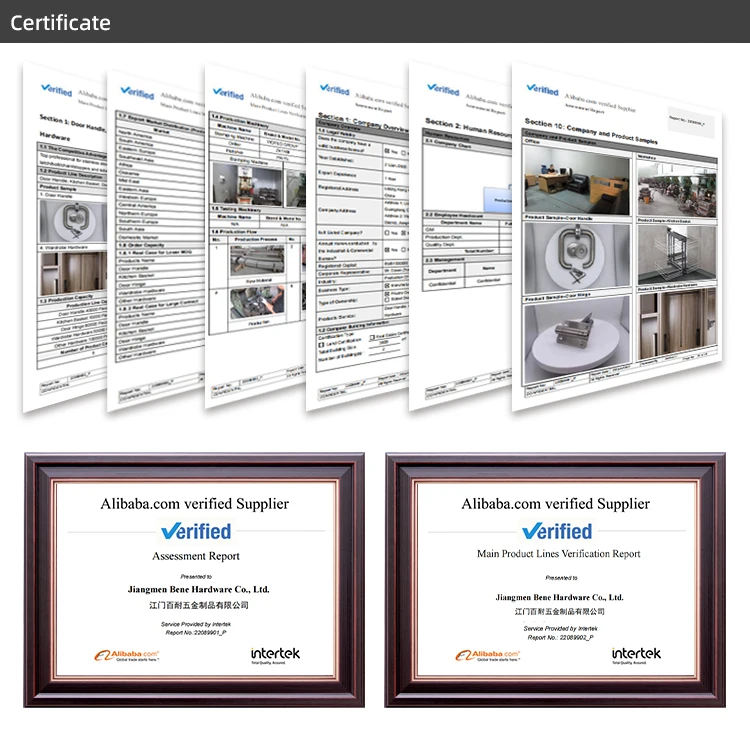750x738 pixels.
Task: Click "Section 1: Company Overview" heading
Action: 363,122
